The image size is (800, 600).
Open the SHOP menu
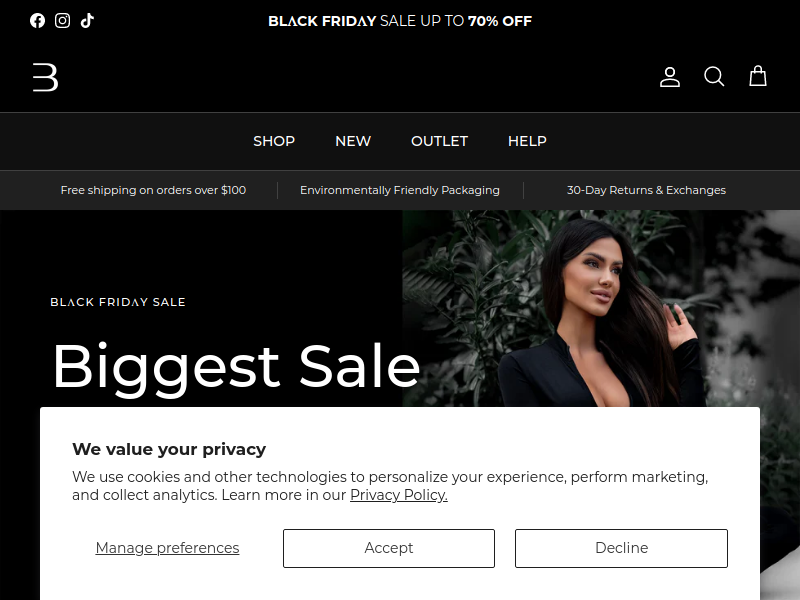click(x=274, y=141)
